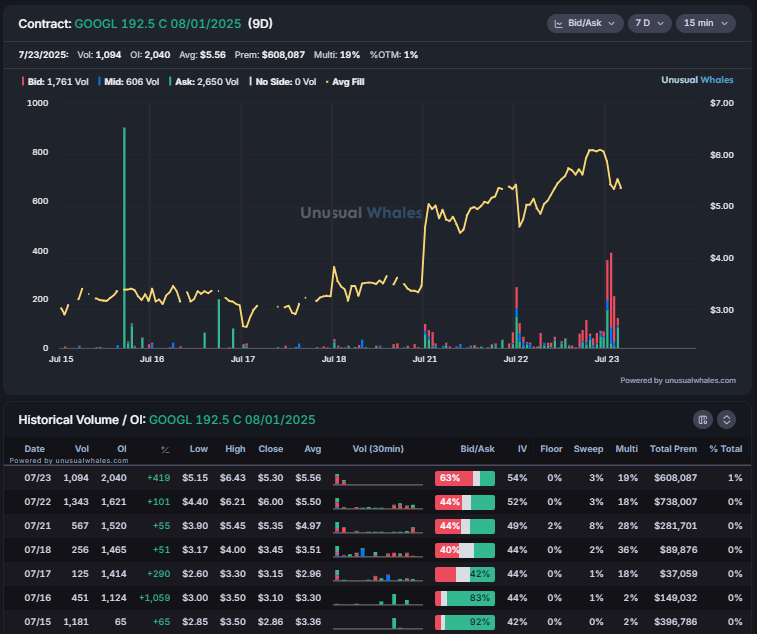Select the 07/23 date cell
This screenshot has height=634, width=757.
point(38,478)
